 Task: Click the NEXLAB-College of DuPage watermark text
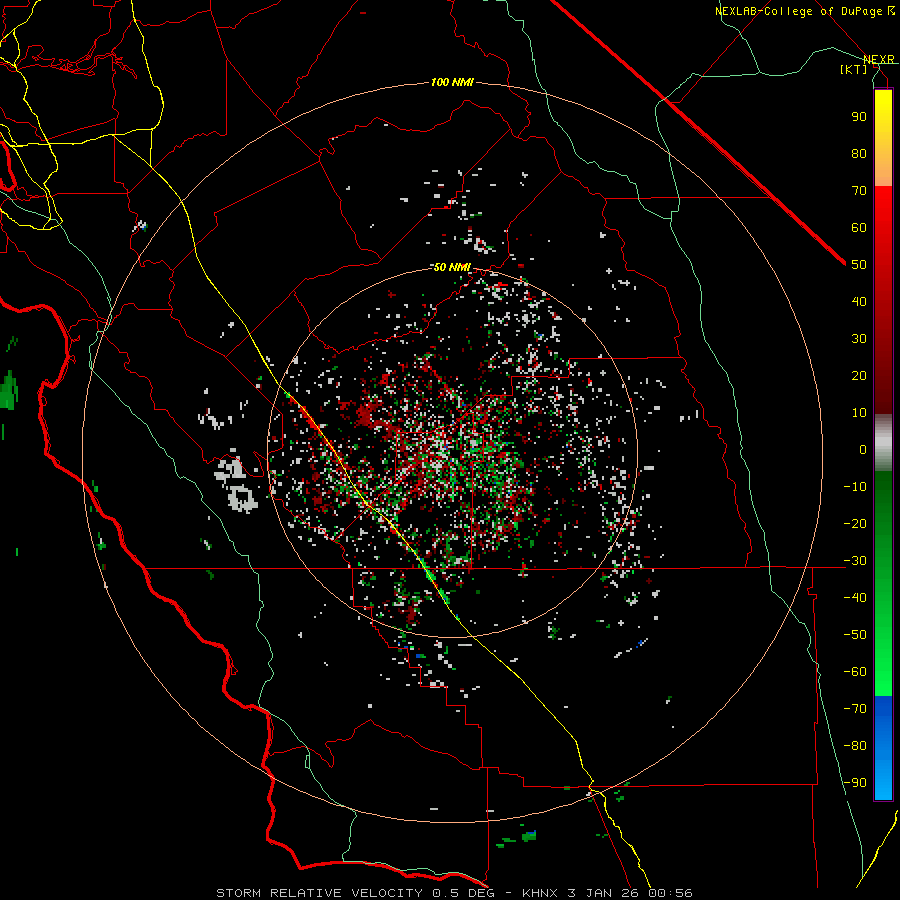804,11
